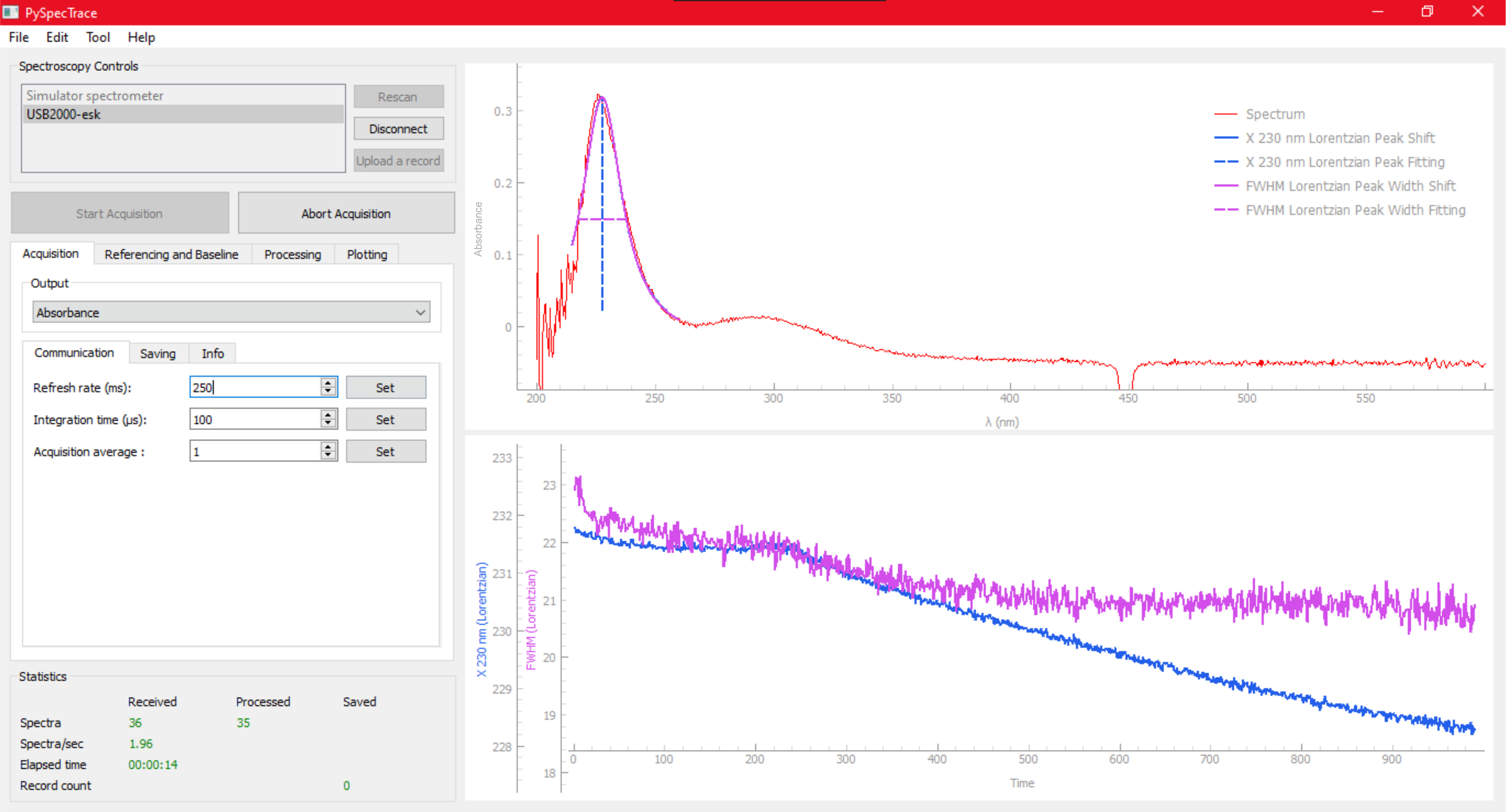Click the λ (nm) axis label

pyautogui.click(x=1001, y=421)
